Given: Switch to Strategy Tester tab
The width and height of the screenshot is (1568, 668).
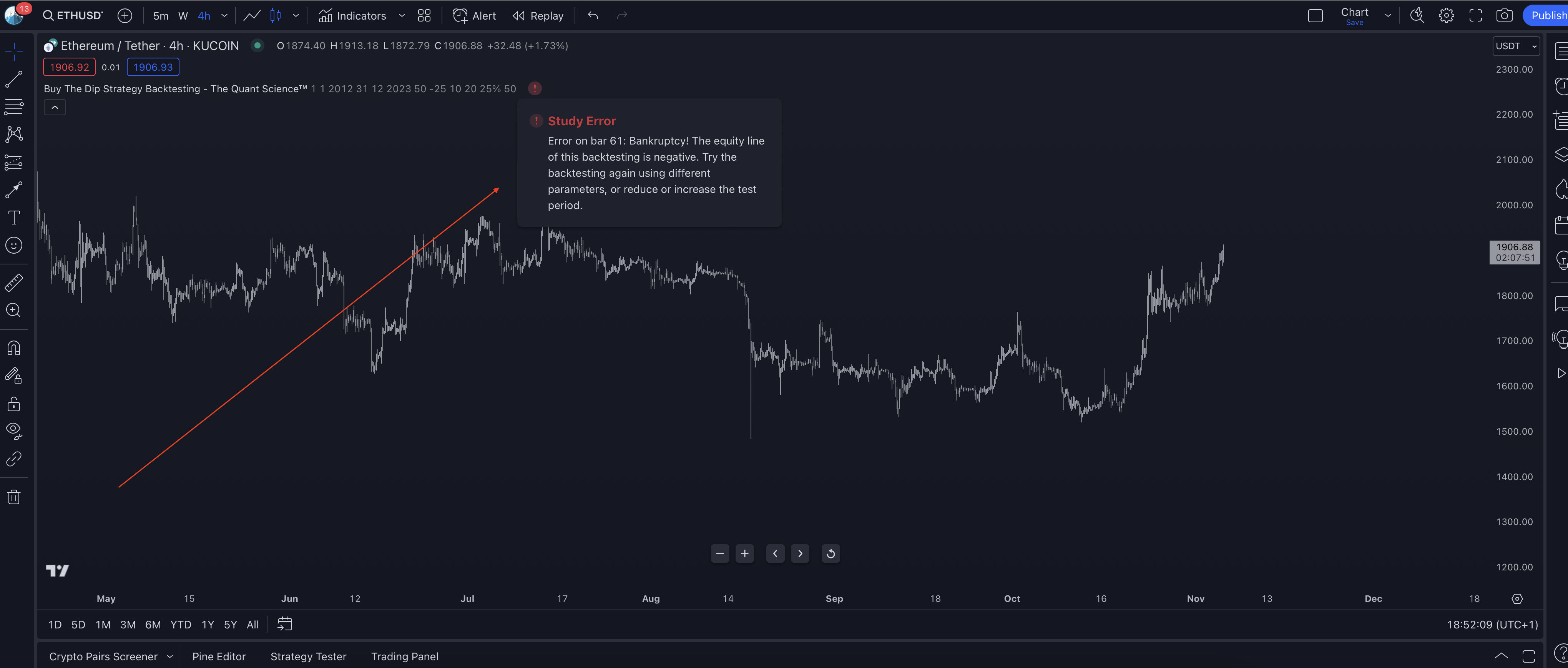Looking at the screenshot, I should click(x=308, y=656).
